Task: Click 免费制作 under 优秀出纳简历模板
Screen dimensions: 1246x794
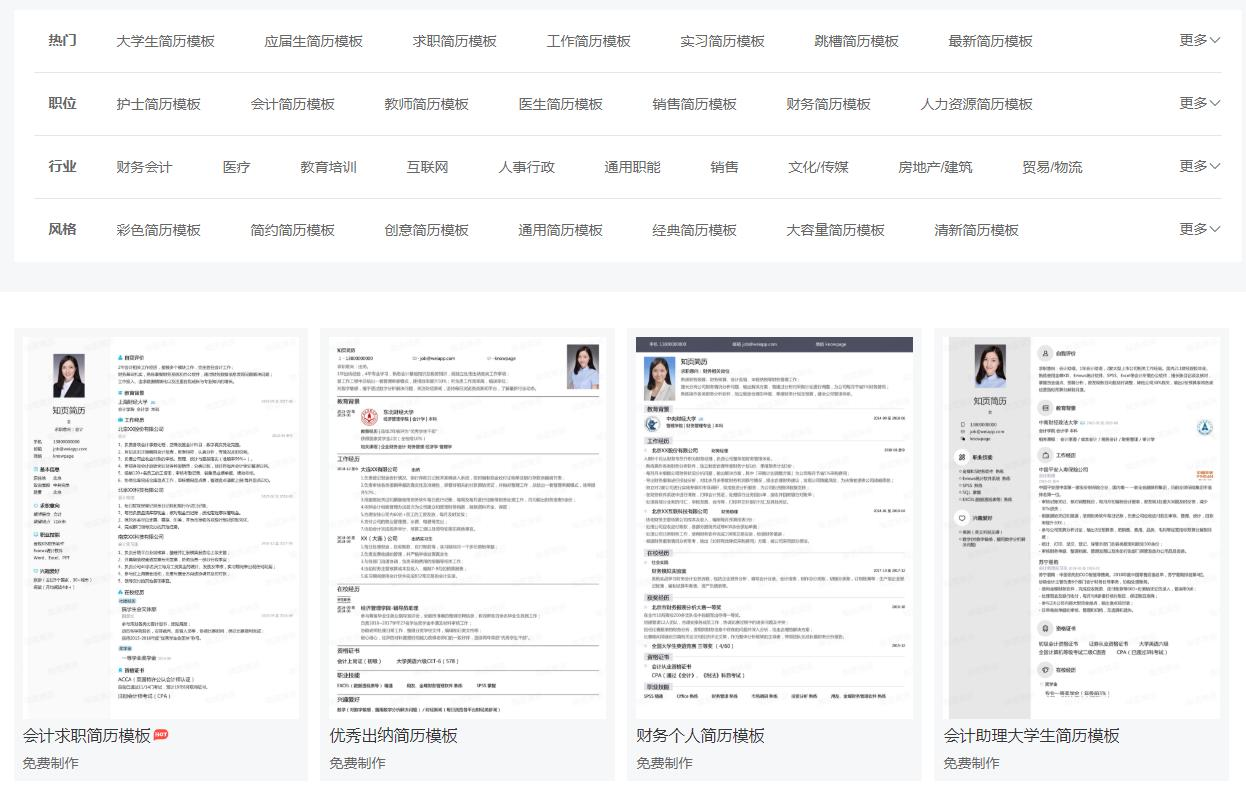Action: 357,763
